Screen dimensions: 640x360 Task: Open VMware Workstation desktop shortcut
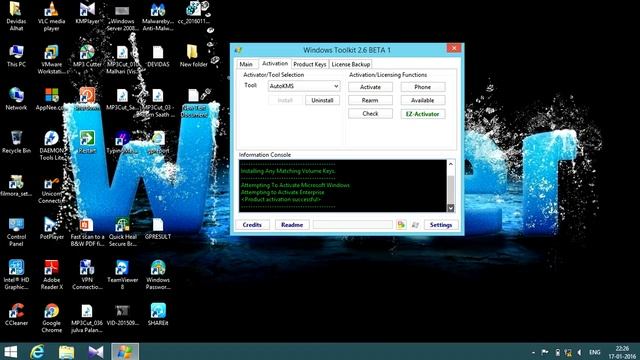51,60
